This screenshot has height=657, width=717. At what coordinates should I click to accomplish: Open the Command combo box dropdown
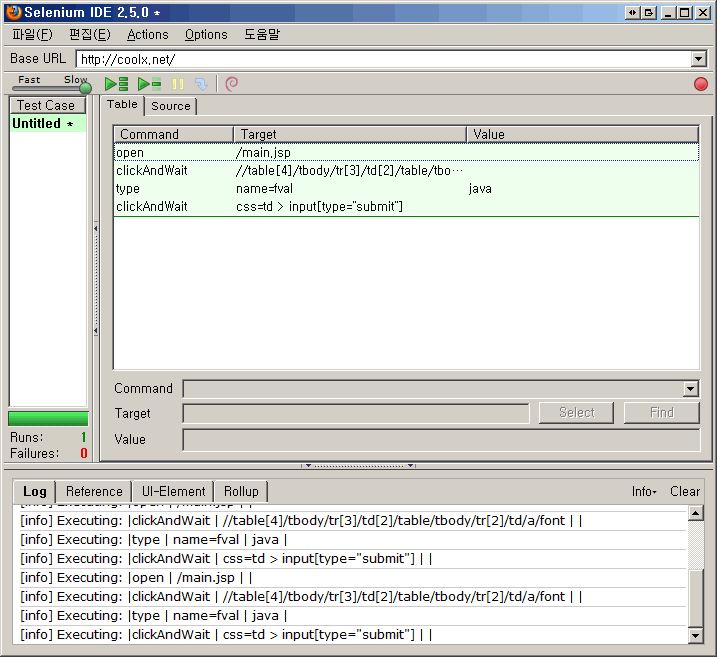click(690, 389)
